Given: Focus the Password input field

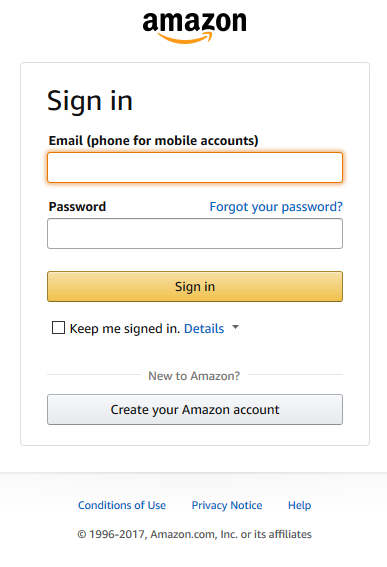Looking at the screenshot, I should [x=195, y=233].
